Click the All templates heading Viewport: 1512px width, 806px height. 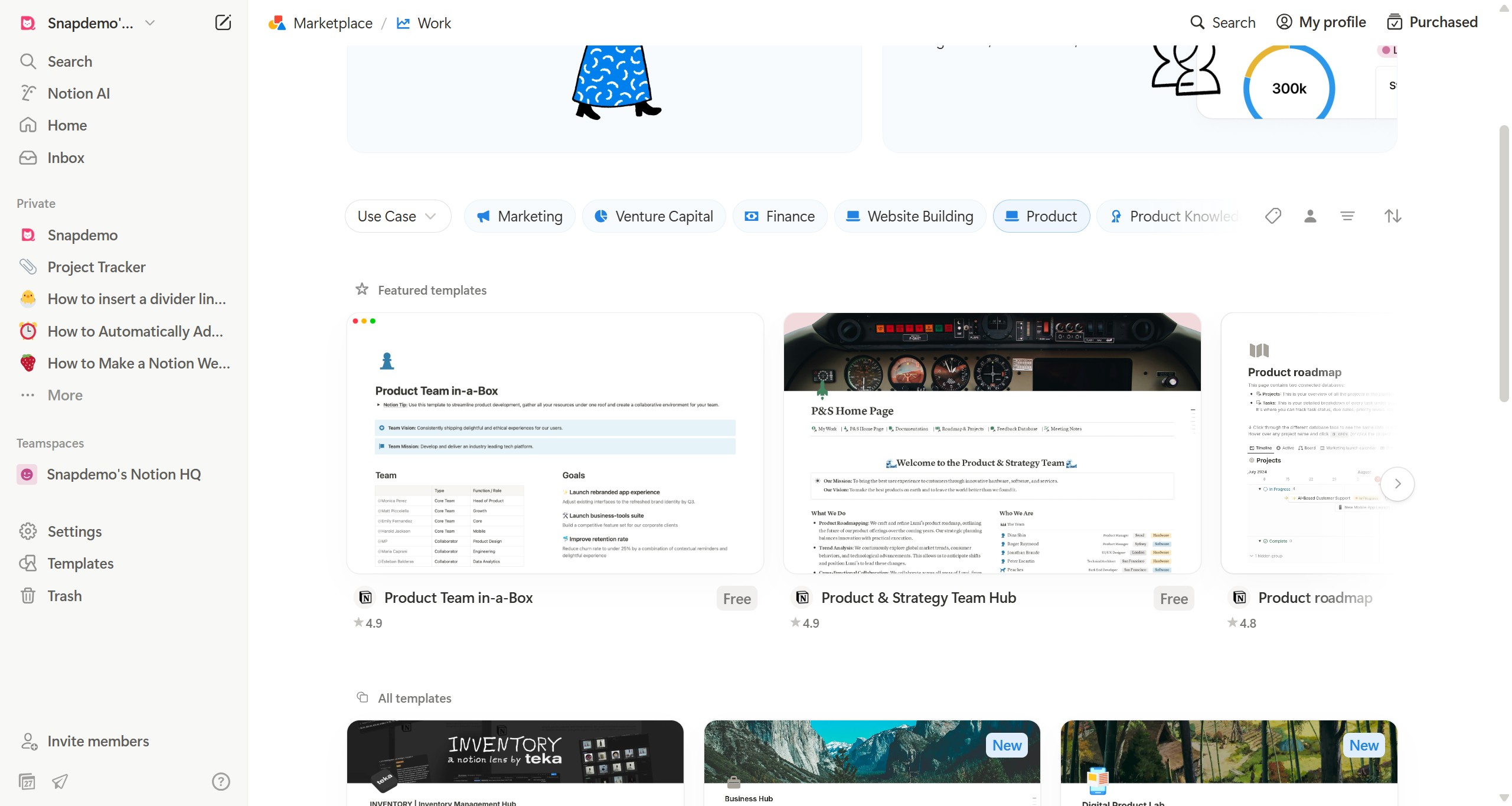414,698
